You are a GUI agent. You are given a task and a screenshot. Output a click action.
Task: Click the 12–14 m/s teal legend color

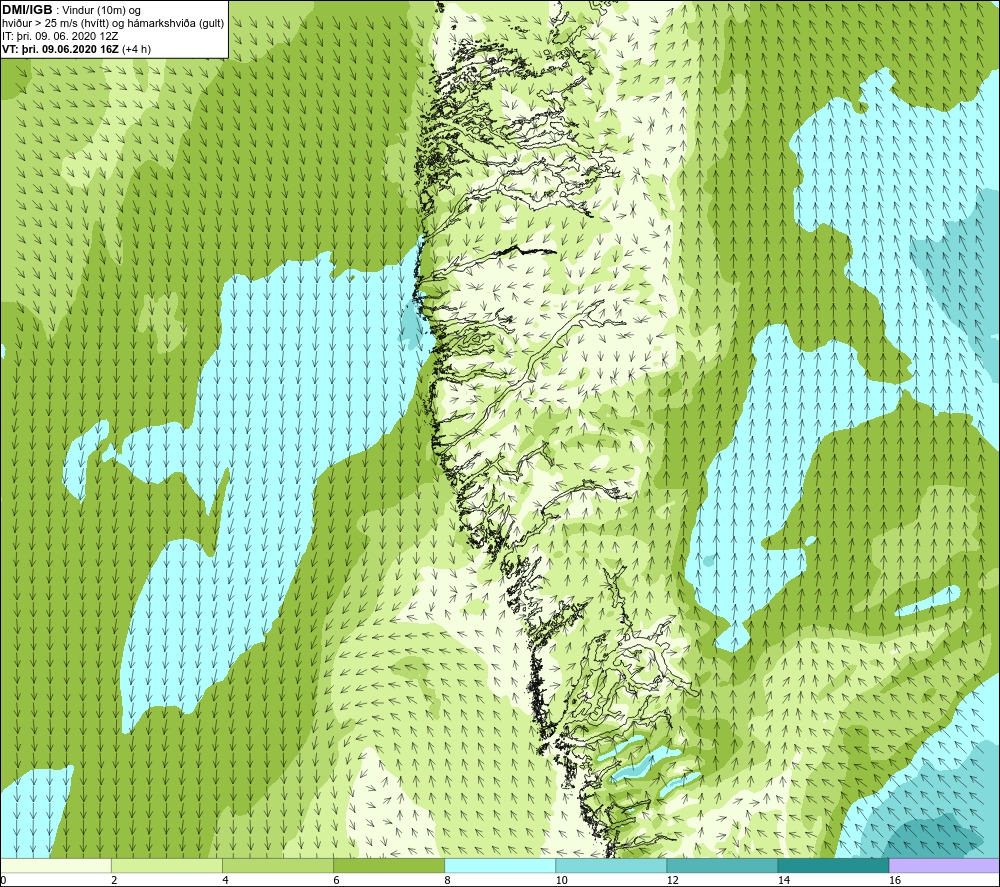click(x=722, y=865)
